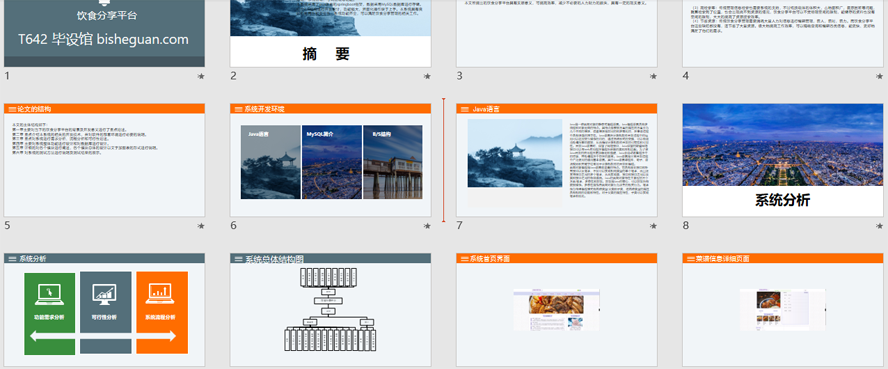Click the animation star under slide 2

(427, 76)
